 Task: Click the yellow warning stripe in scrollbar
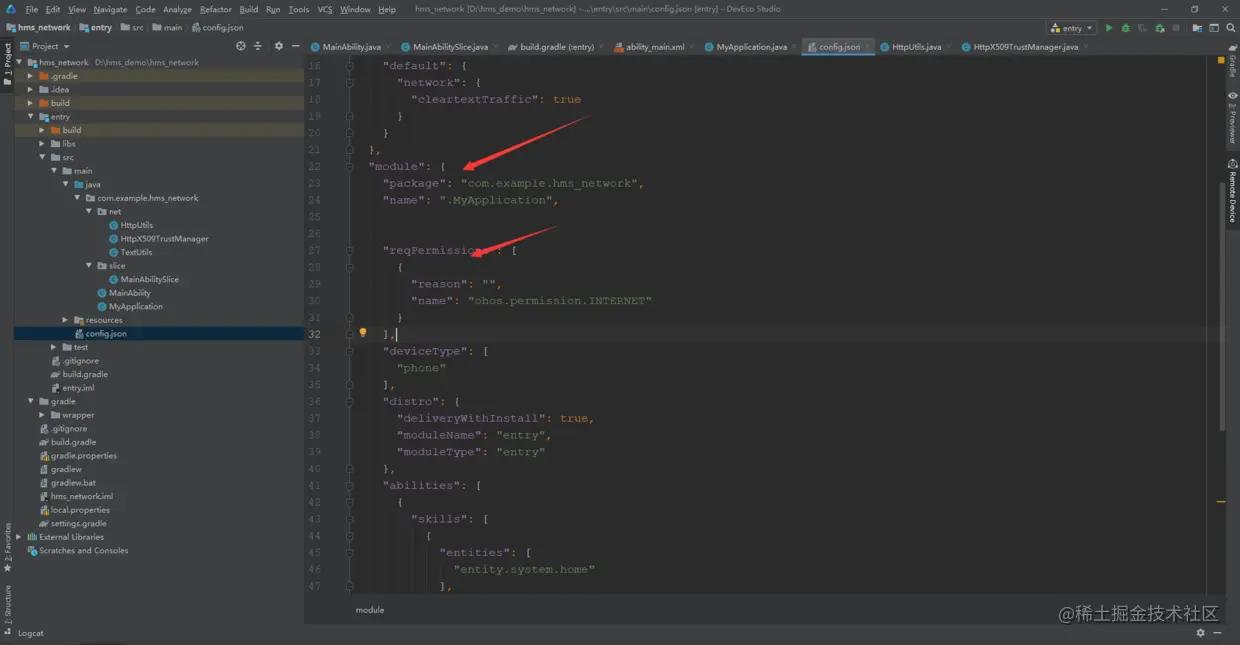point(1221,501)
